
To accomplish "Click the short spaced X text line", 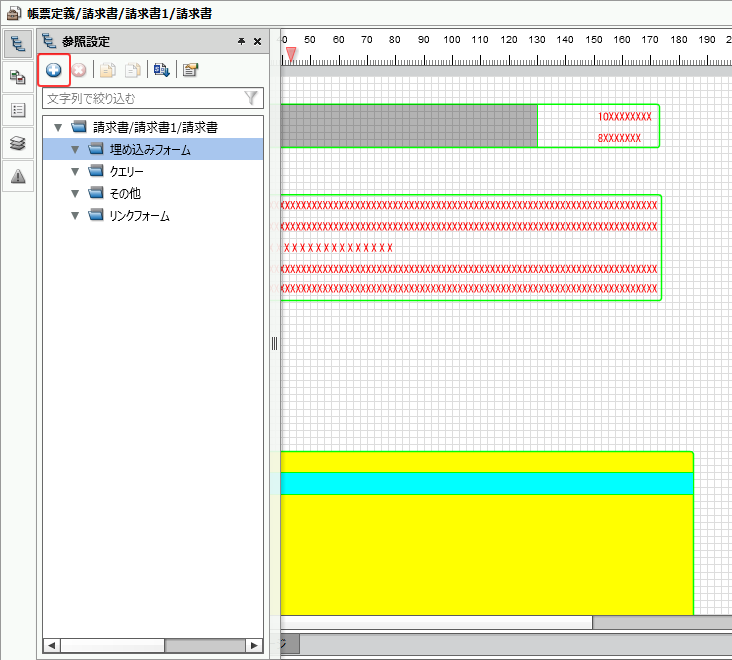I will point(338,248).
